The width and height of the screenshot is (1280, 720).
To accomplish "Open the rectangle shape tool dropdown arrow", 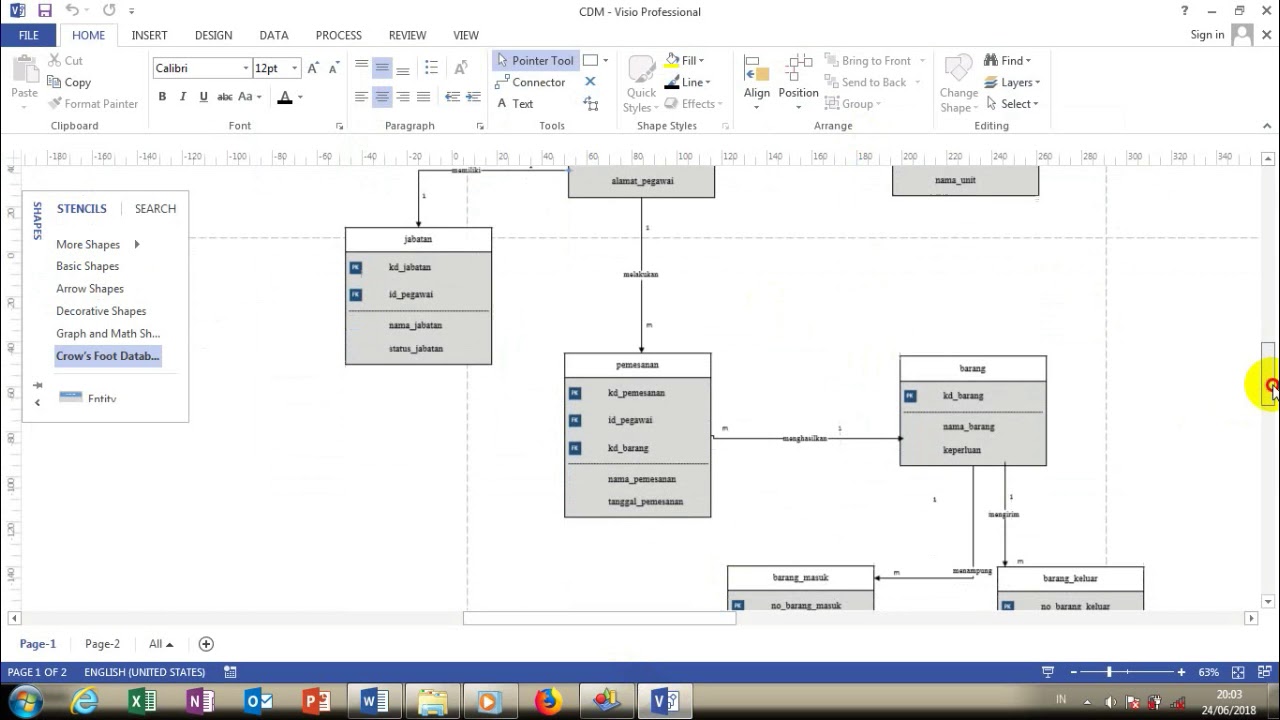I will [x=605, y=60].
